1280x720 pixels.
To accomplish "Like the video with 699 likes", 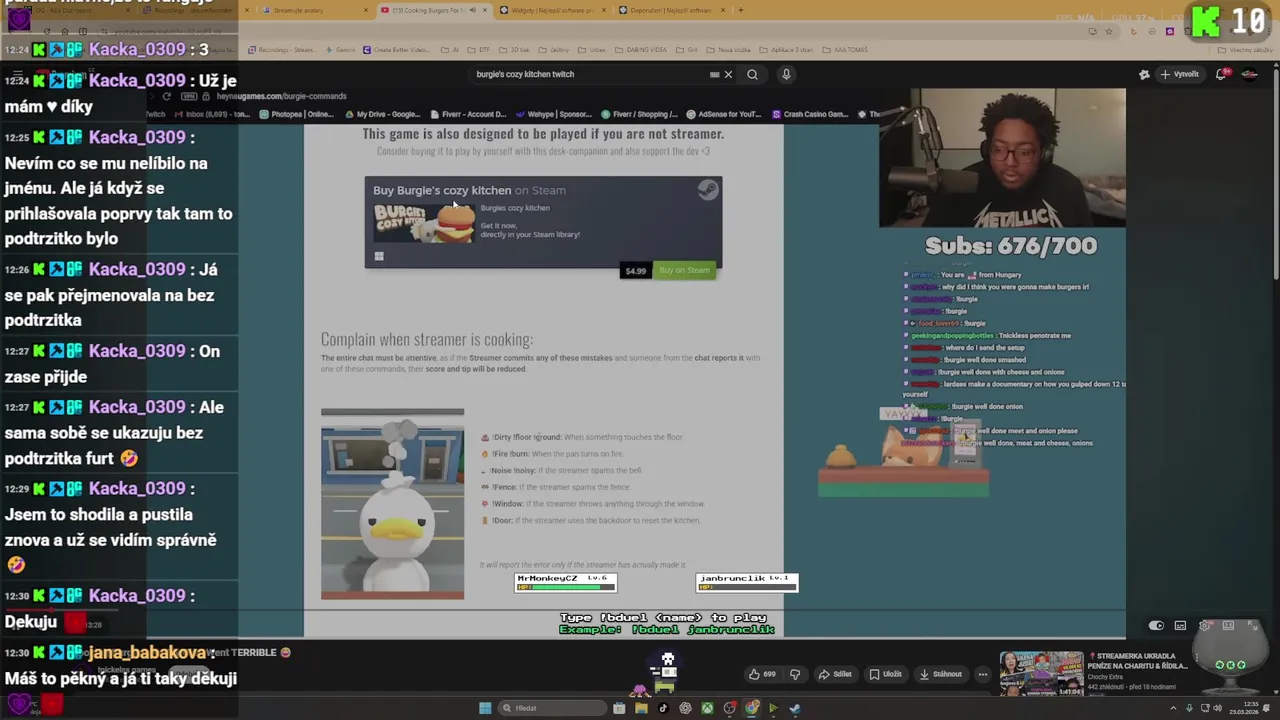I will (x=762, y=674).
